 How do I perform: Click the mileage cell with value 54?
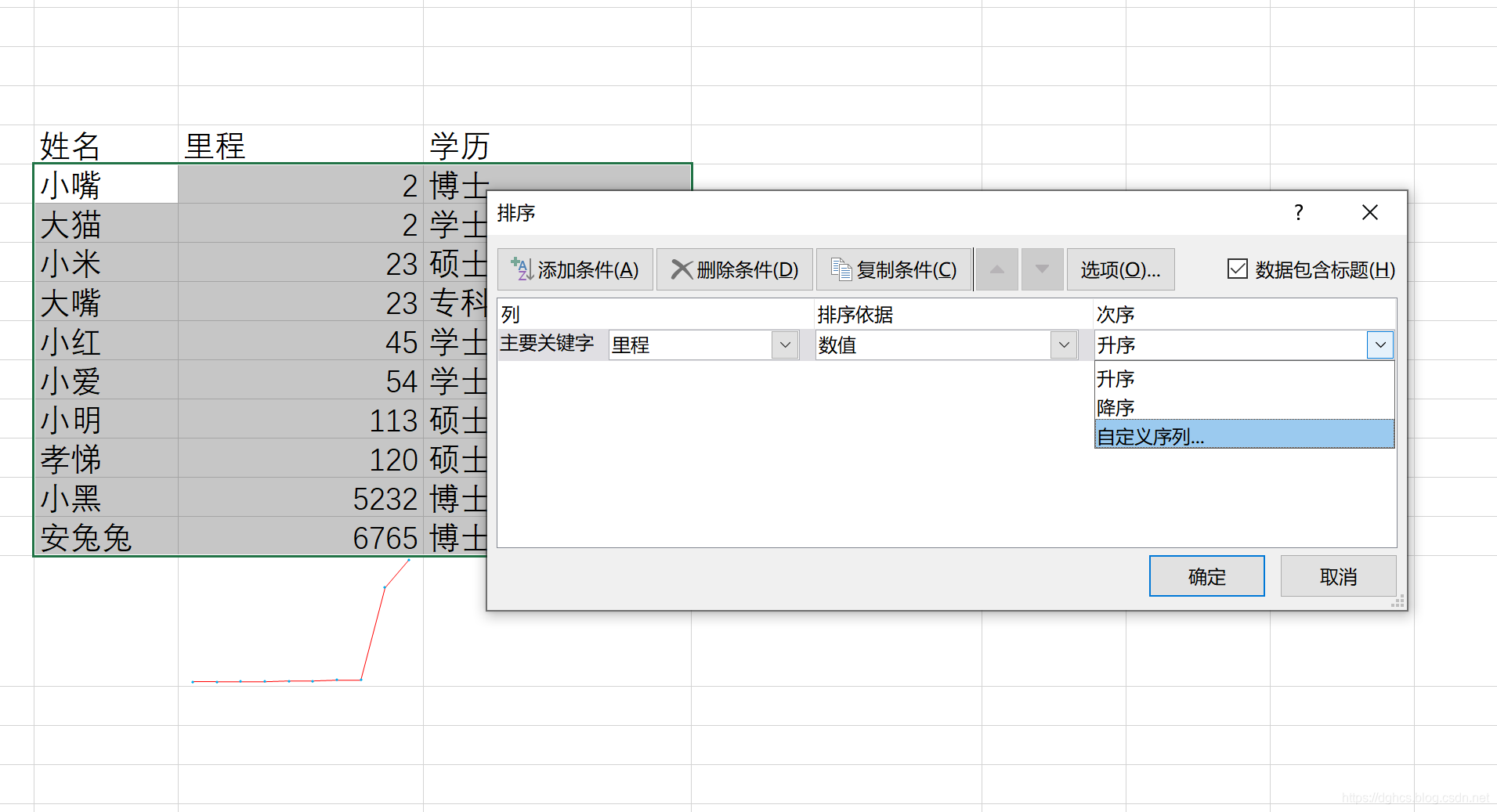click(300, 380)
